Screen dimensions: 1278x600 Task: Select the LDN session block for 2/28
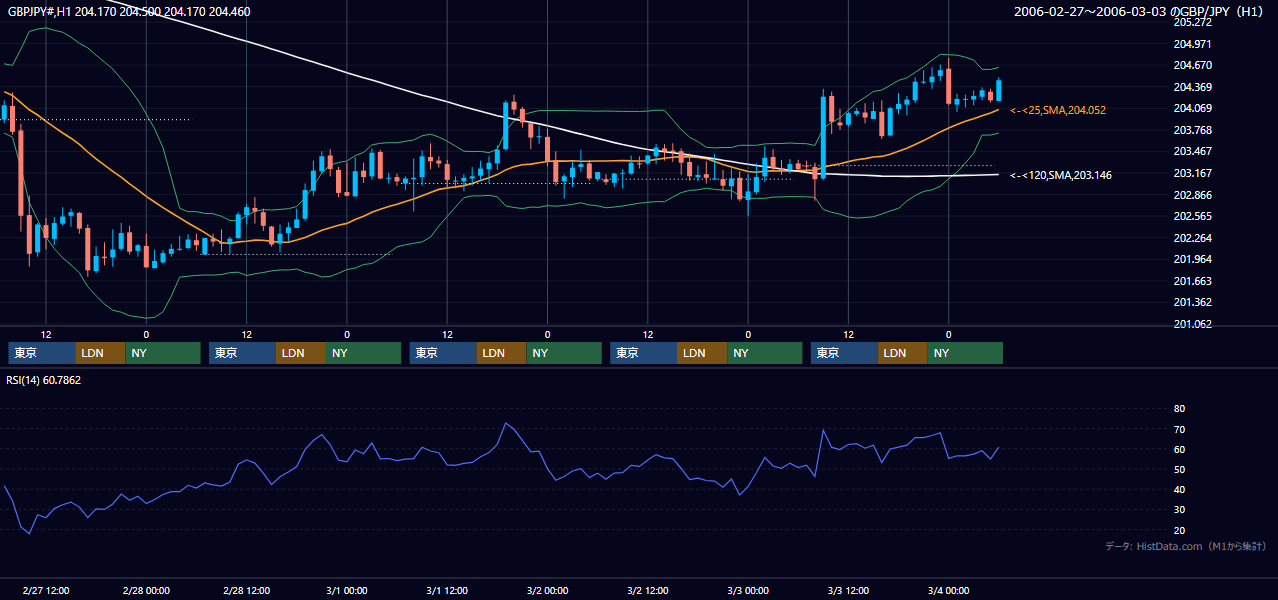pos(302,353)
